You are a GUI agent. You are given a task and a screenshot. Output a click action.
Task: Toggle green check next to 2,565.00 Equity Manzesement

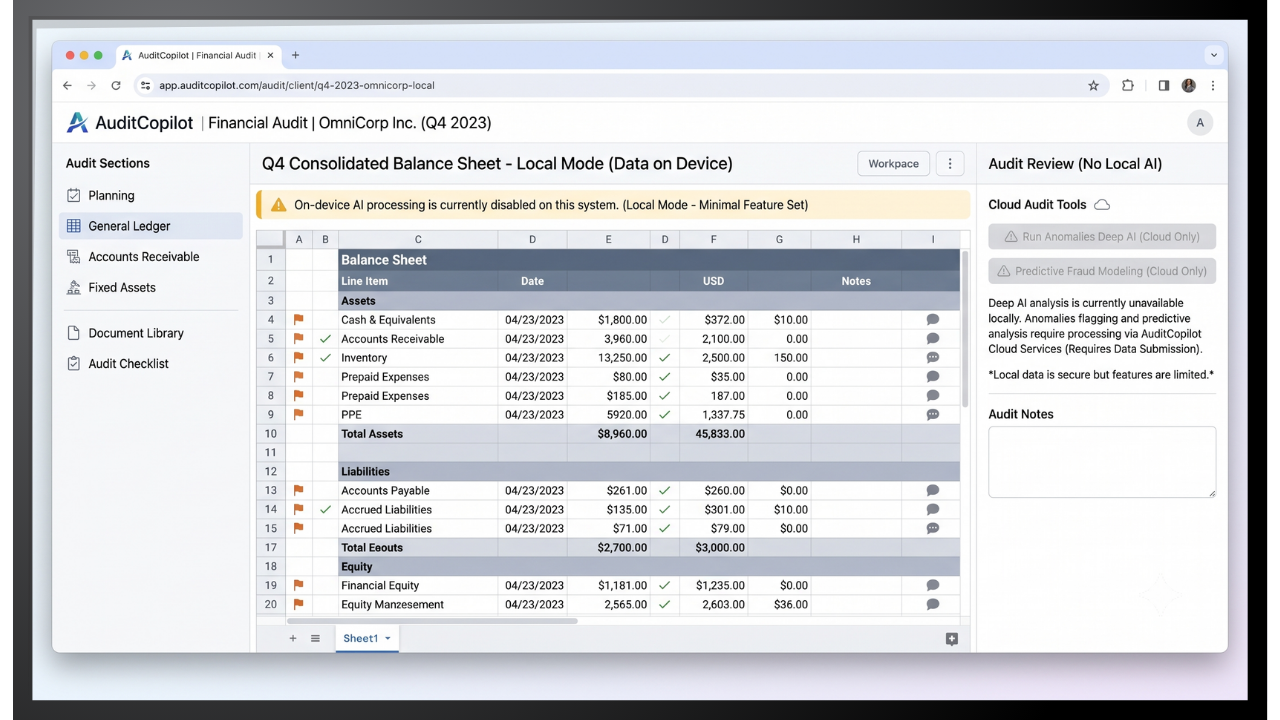click(664, 605)
